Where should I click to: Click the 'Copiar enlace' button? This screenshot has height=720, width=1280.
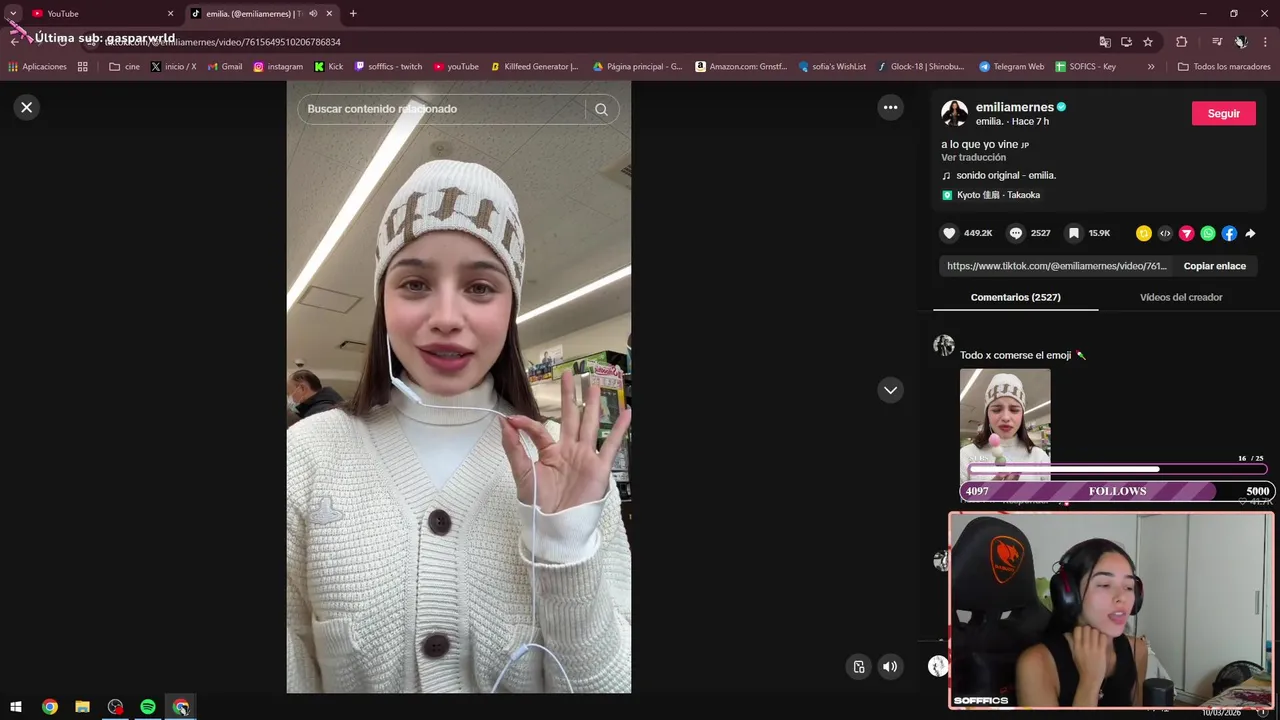(1214, 266)
